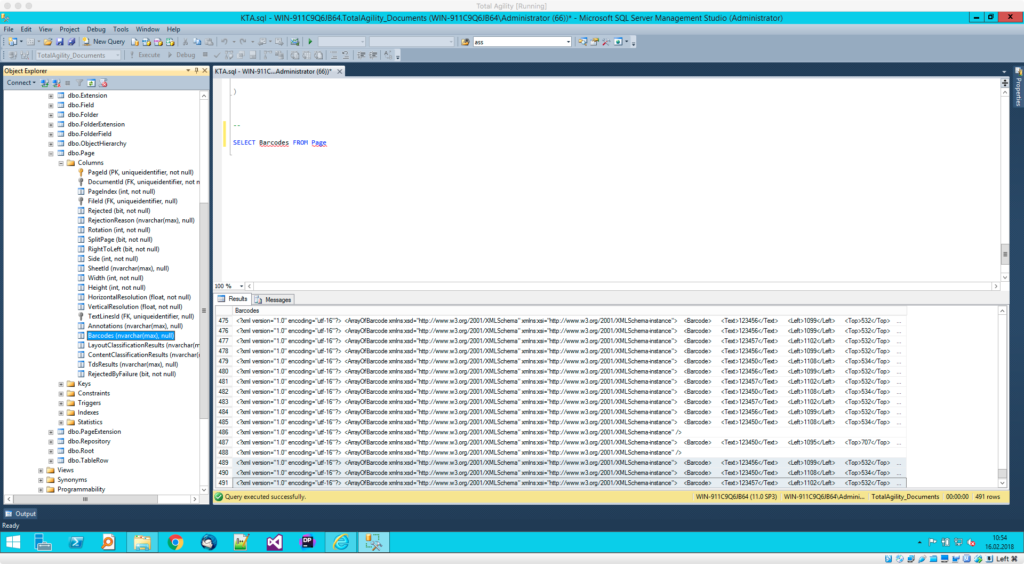Execute the query with the Execute button
This screenshot has width=1024, height=564.
(x=146, y=55)
